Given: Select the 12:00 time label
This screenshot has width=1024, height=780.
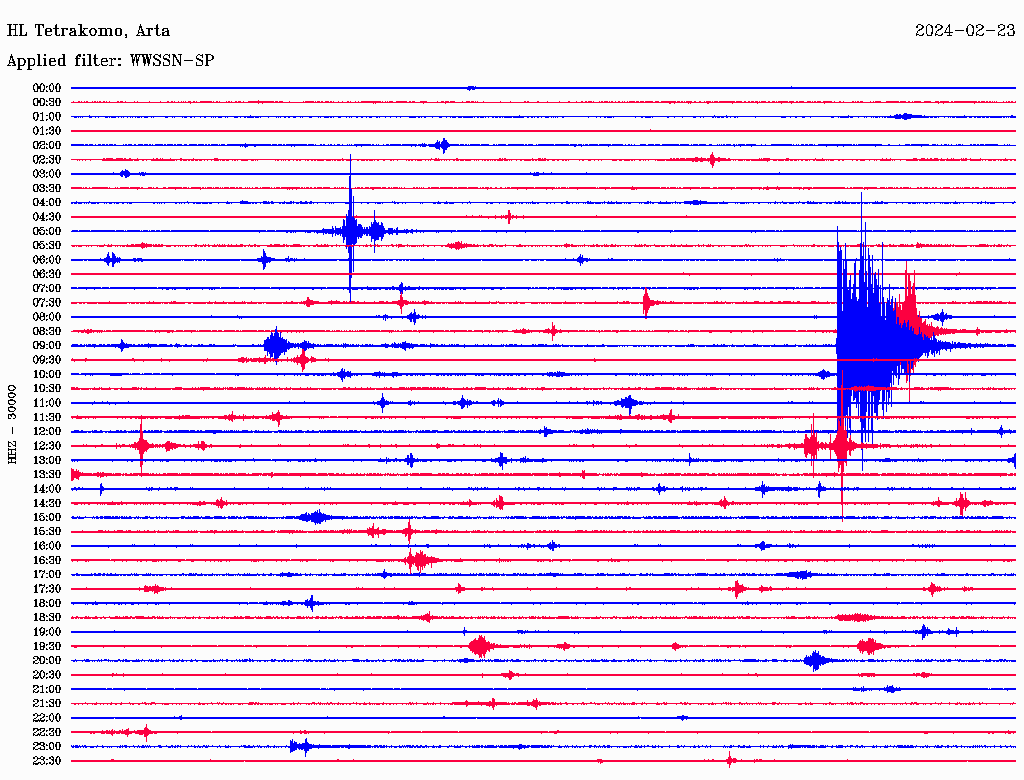Looking at the screenshot, I should (x=47, y=431).
